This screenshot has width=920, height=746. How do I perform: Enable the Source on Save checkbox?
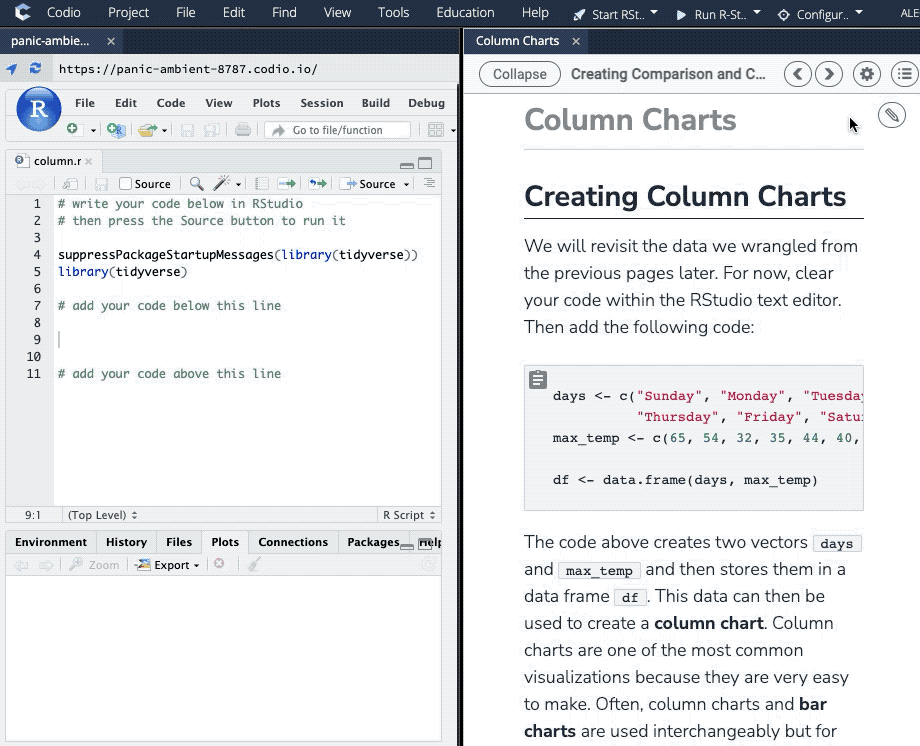126,184
